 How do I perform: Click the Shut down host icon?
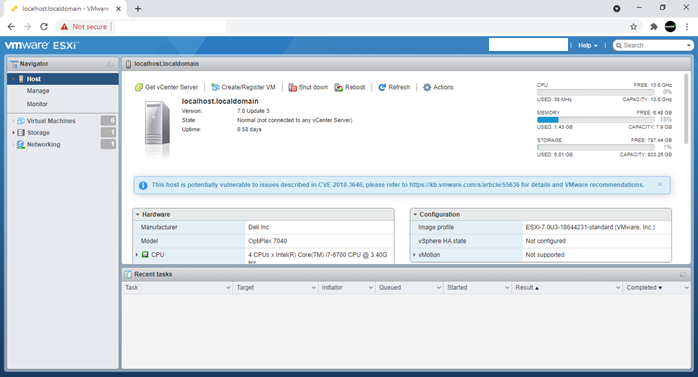pyautogui.click(x=292, y=87)
